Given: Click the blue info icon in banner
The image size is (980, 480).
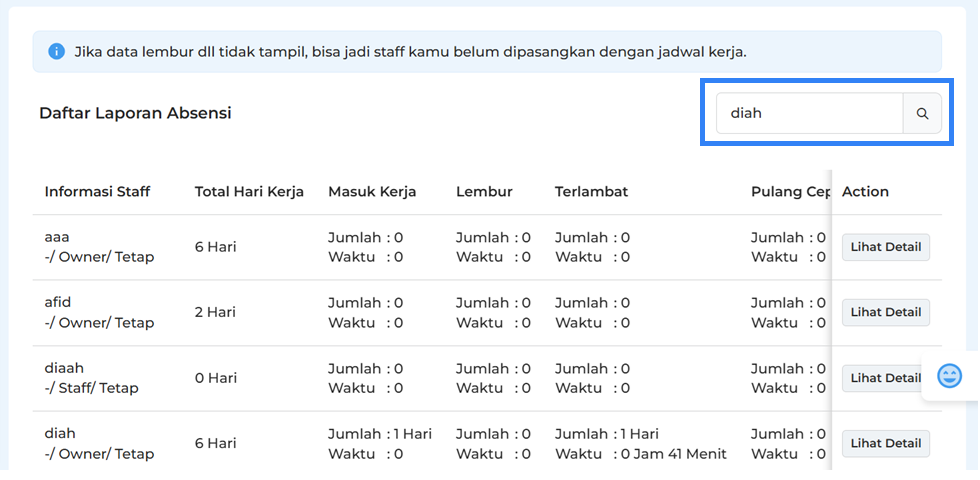Looking at the screenshot, I should pyautogui.click(x=56, y=52).
